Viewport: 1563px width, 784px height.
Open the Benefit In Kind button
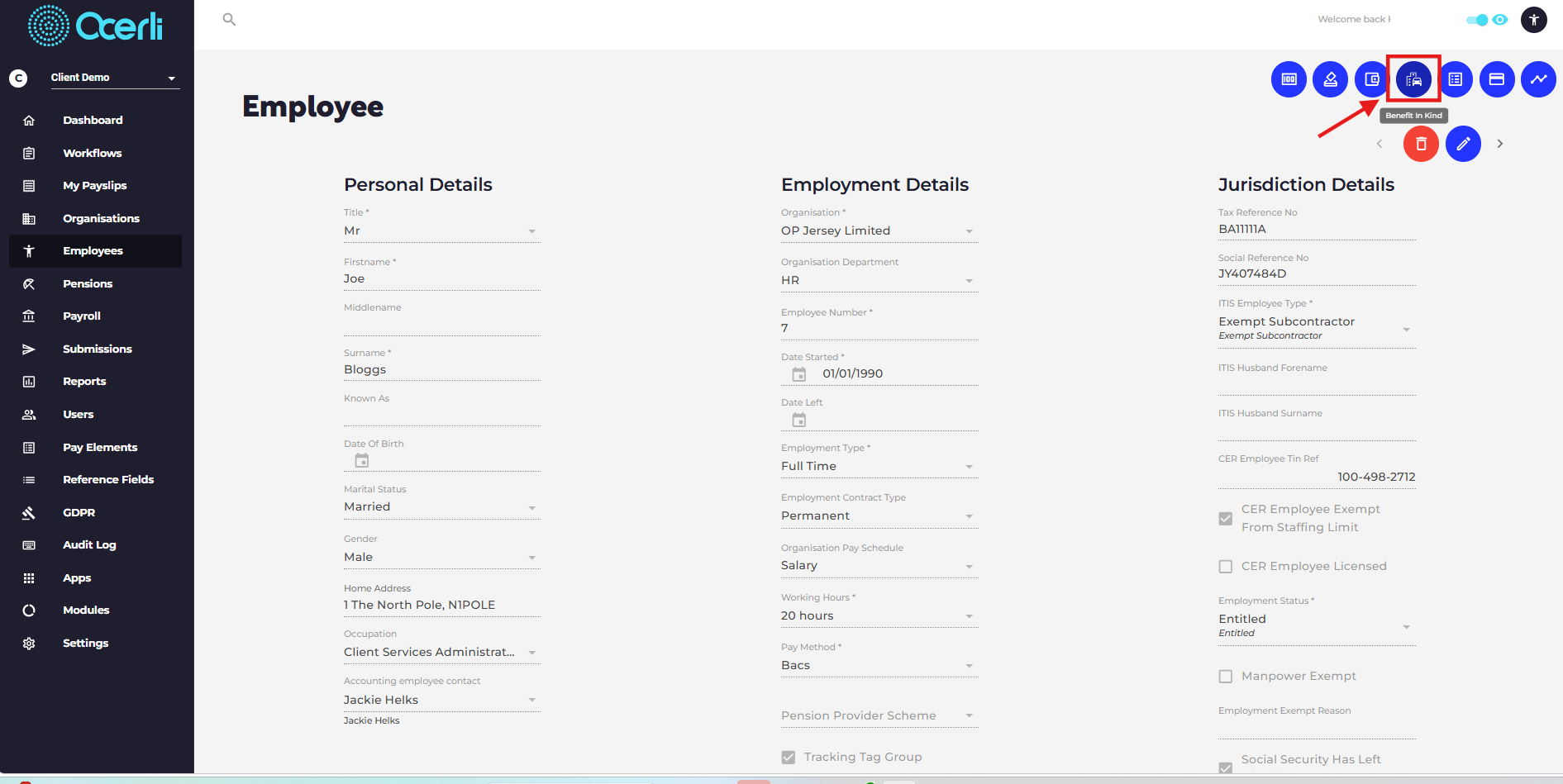click(x=1413, y=79)
